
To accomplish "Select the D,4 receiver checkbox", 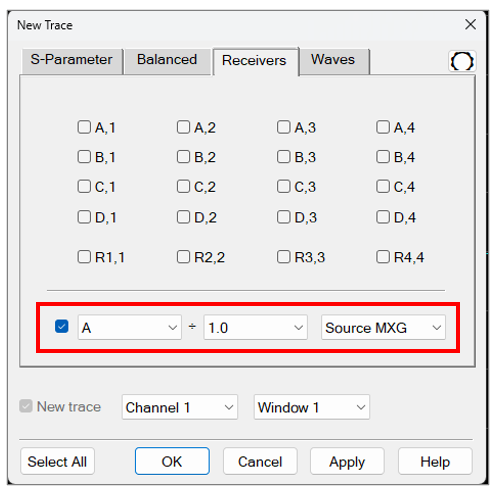I will click(383, 217).
